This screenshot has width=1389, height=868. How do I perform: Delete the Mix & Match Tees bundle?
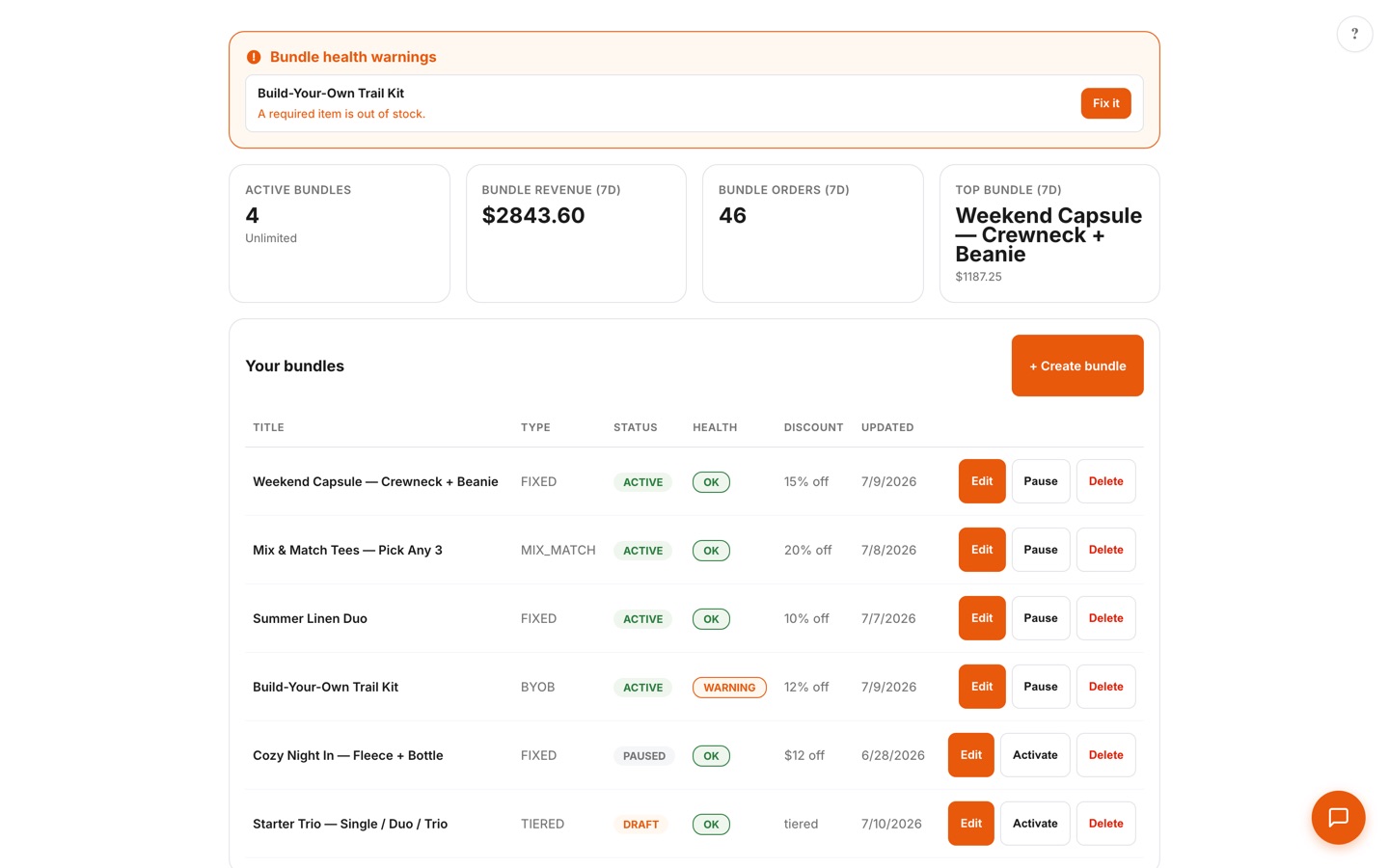pos(1105,550)
